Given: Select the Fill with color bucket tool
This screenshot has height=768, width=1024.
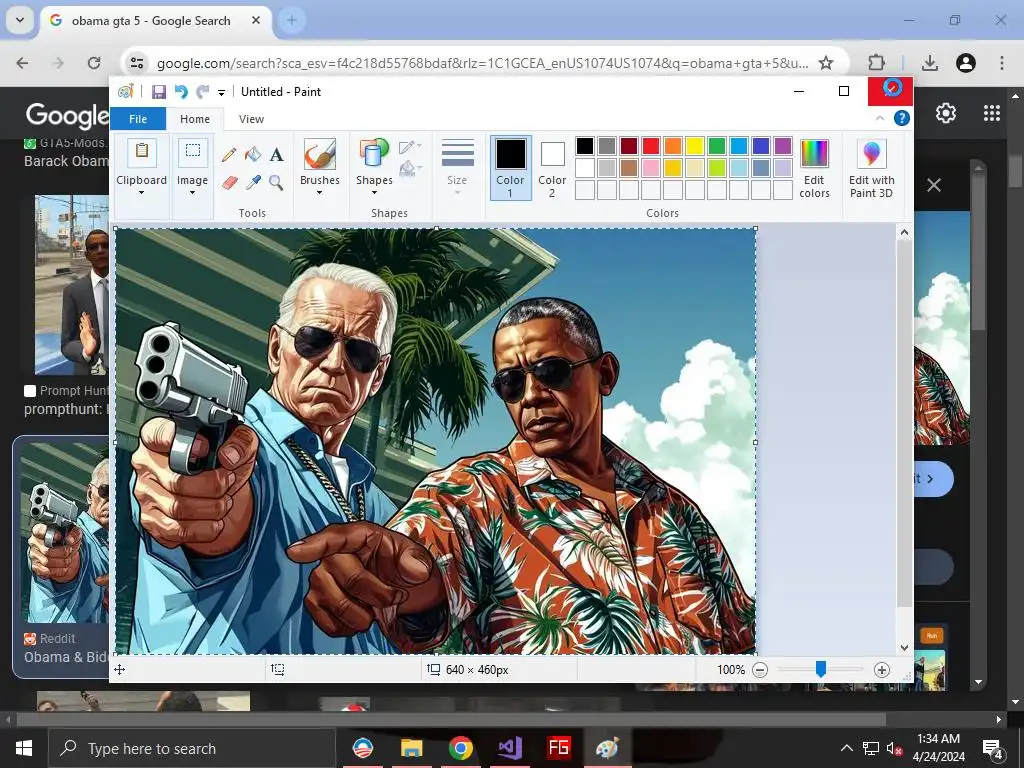Looking at the screenshot, I should [253, 155].
